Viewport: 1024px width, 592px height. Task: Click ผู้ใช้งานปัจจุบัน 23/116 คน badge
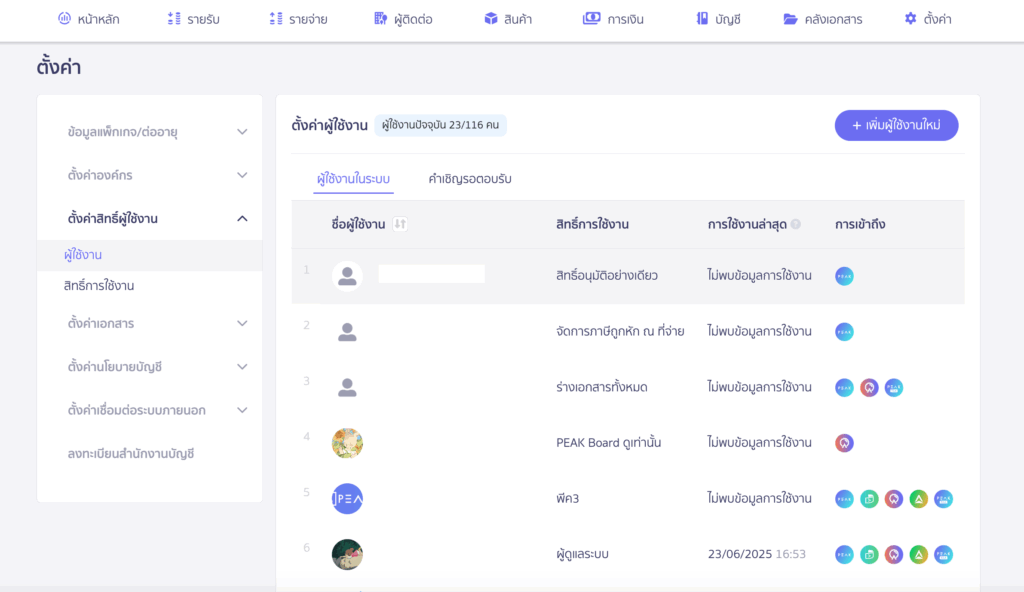(441, 125)
